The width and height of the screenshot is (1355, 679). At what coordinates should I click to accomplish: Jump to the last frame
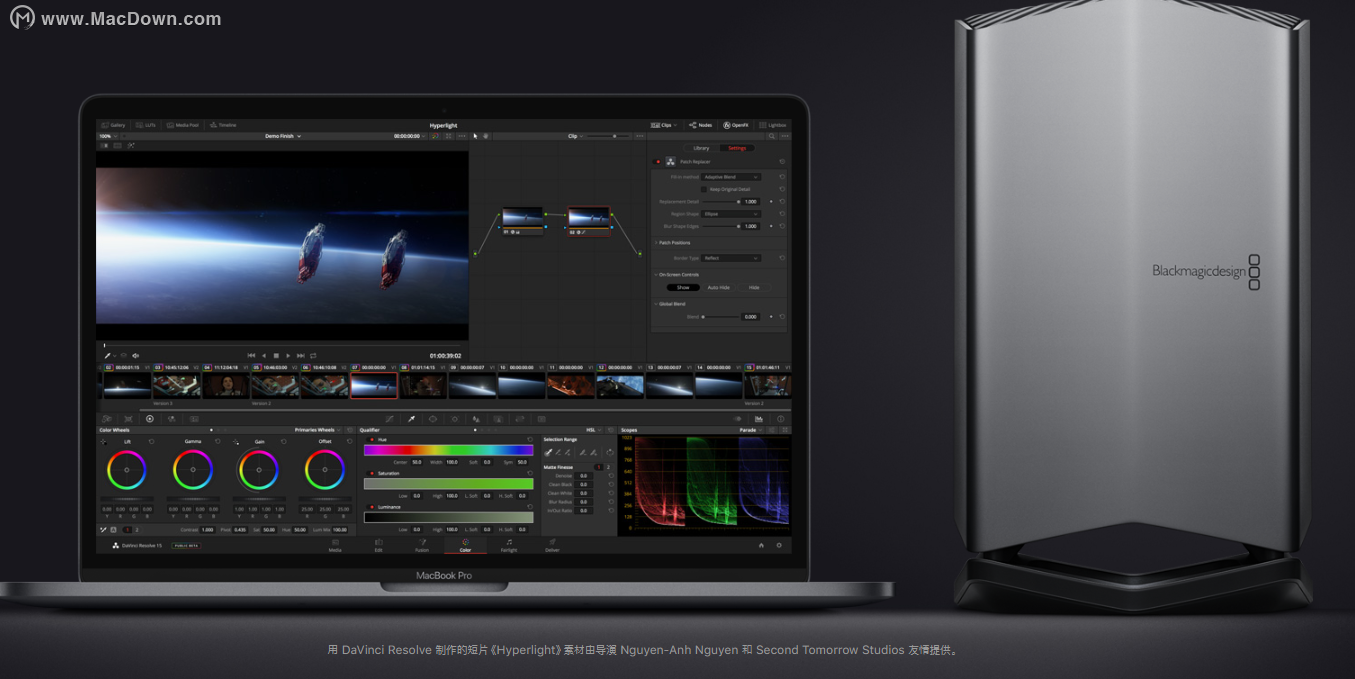pos(300,355)
